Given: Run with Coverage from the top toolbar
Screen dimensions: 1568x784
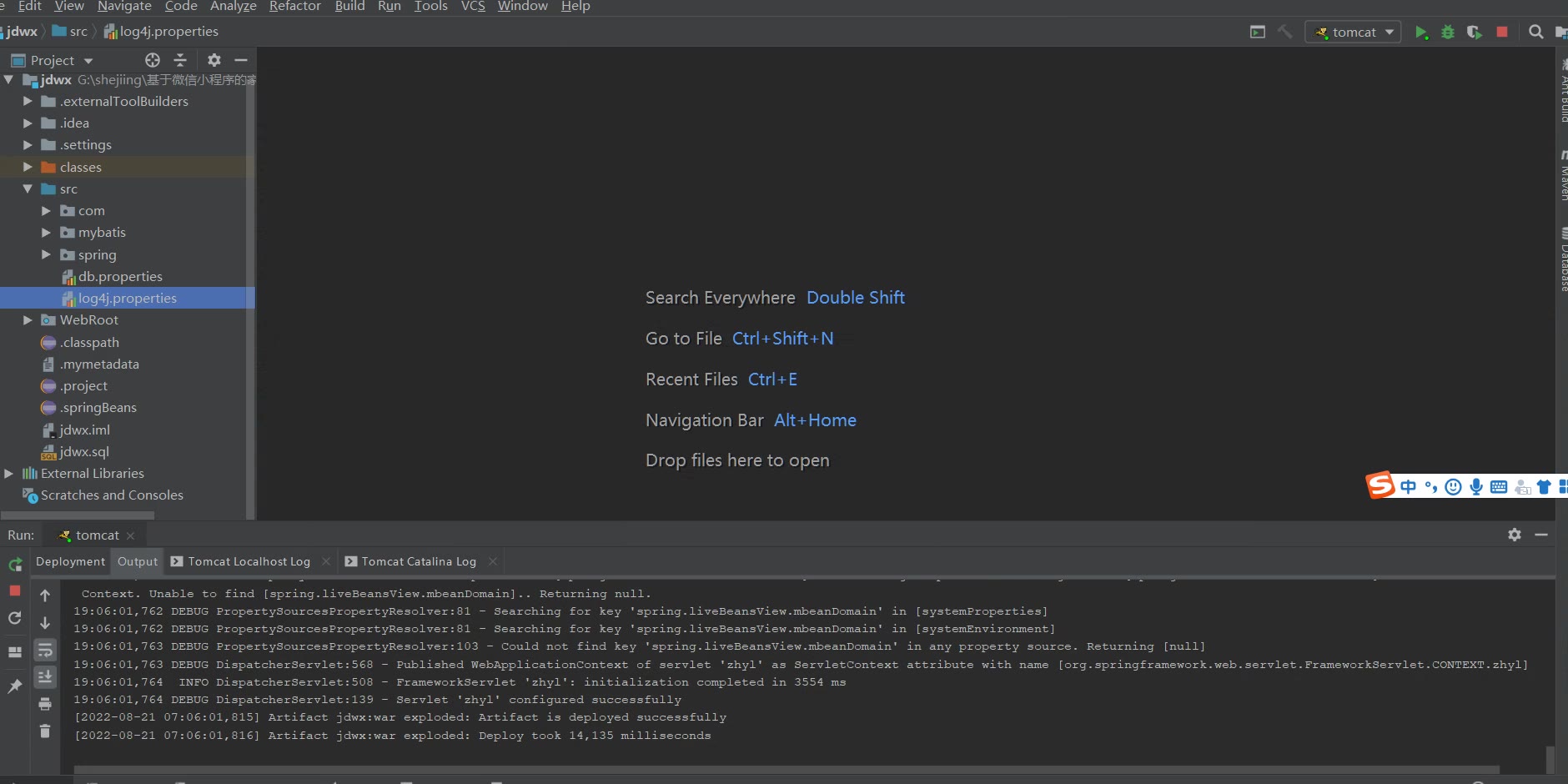Looking at the screenshot, I should point(1475,32).
